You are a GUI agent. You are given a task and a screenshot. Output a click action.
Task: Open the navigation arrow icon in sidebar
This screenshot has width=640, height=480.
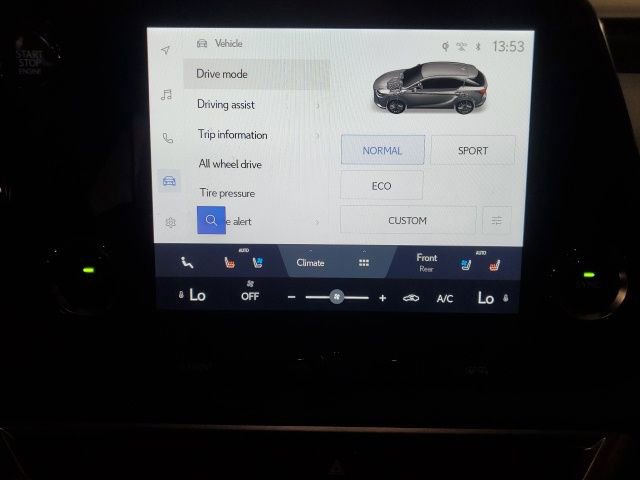tap(165, 50)
